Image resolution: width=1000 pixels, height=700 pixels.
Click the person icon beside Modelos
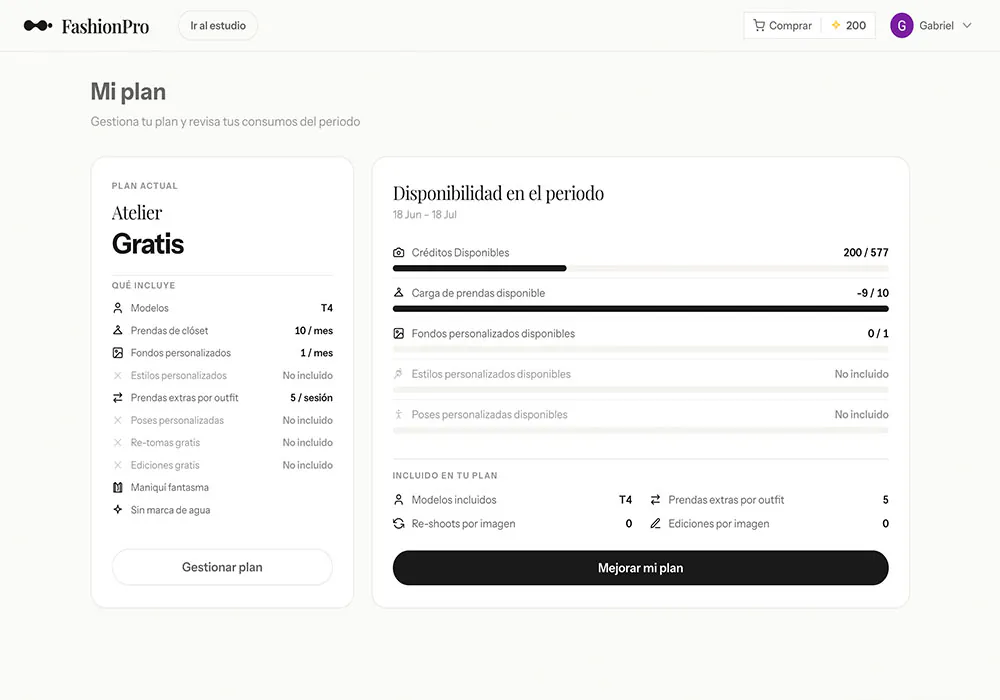tap(117, 308)
